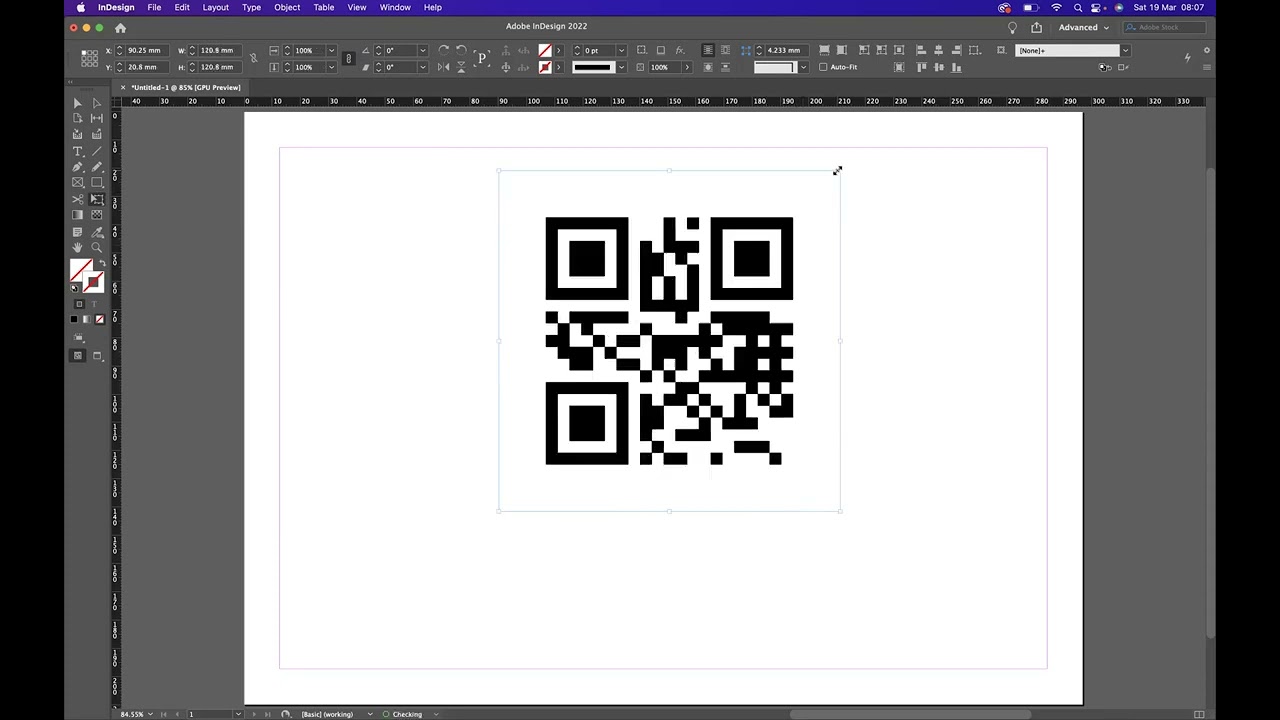Viewport: 1280px width, 720px height.
Task: Click Align left edges button
Action: [x=922, y=50]
